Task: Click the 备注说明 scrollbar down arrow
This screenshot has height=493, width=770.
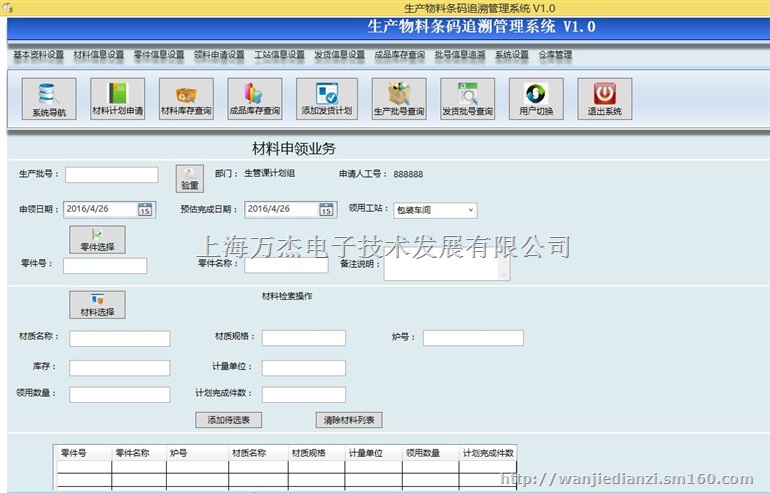Action: (x=503, y=275)
